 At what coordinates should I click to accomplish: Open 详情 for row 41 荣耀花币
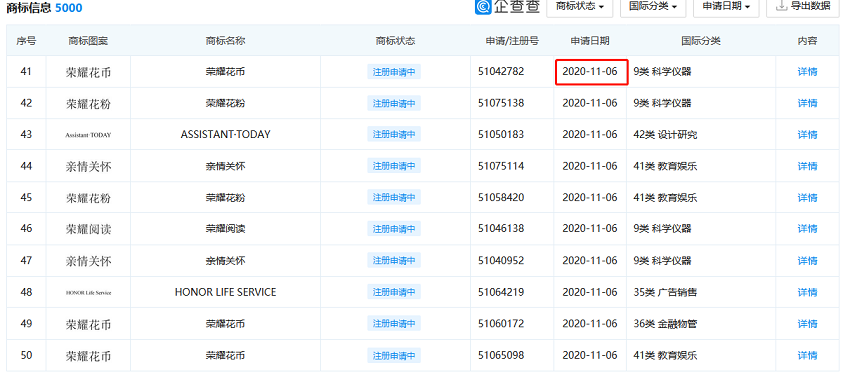click(x=807, y=72)
